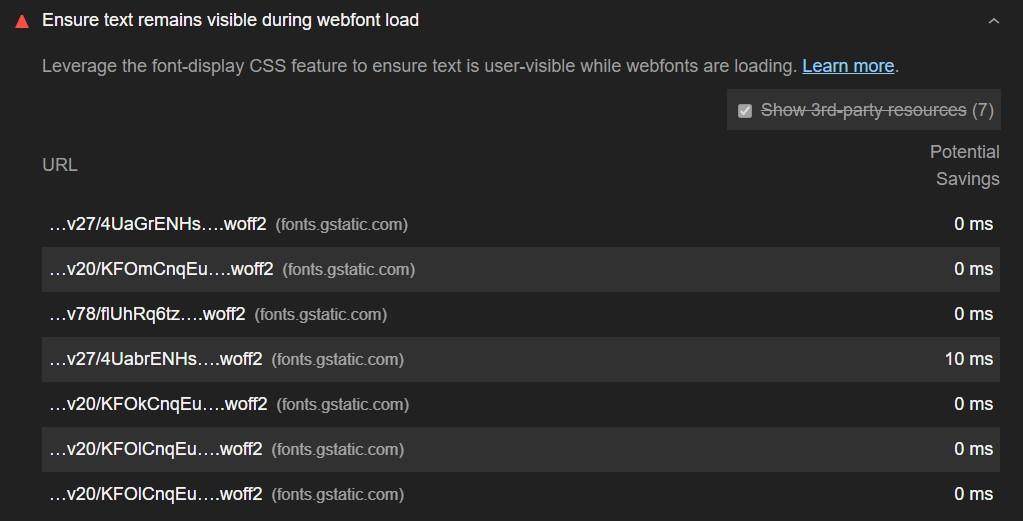
Task: Click the (7) third-party resource count
Action: pos(983,110)
